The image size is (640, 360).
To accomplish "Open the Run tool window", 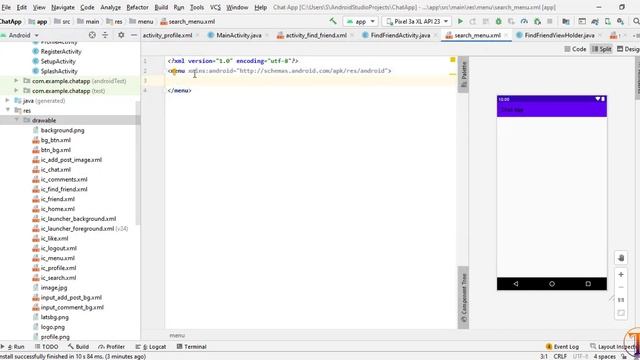I will (x=13, y=347).
